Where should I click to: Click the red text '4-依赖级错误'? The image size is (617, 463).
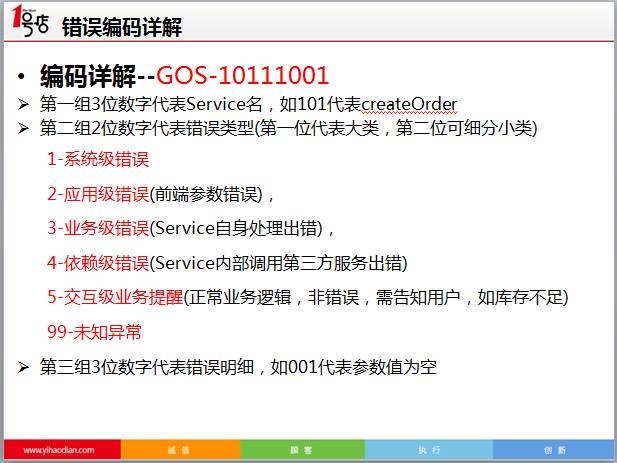pyautogui.click(x=98, y=263)
